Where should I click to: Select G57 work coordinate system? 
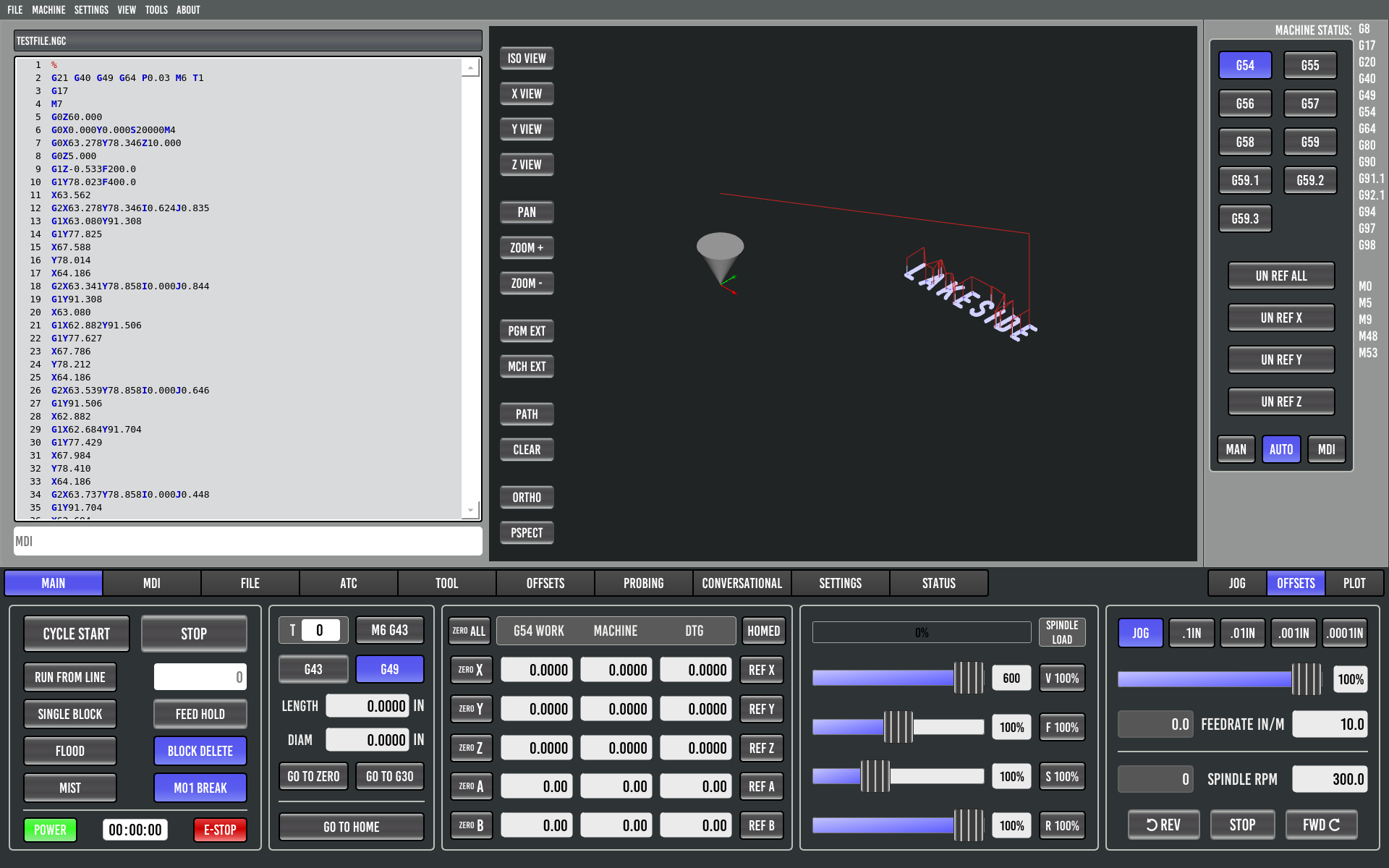tap(1310, 104)
